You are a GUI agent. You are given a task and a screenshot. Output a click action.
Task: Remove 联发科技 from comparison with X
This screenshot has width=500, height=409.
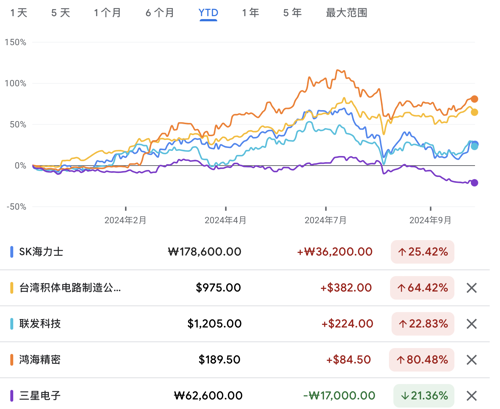pos(471,324)
